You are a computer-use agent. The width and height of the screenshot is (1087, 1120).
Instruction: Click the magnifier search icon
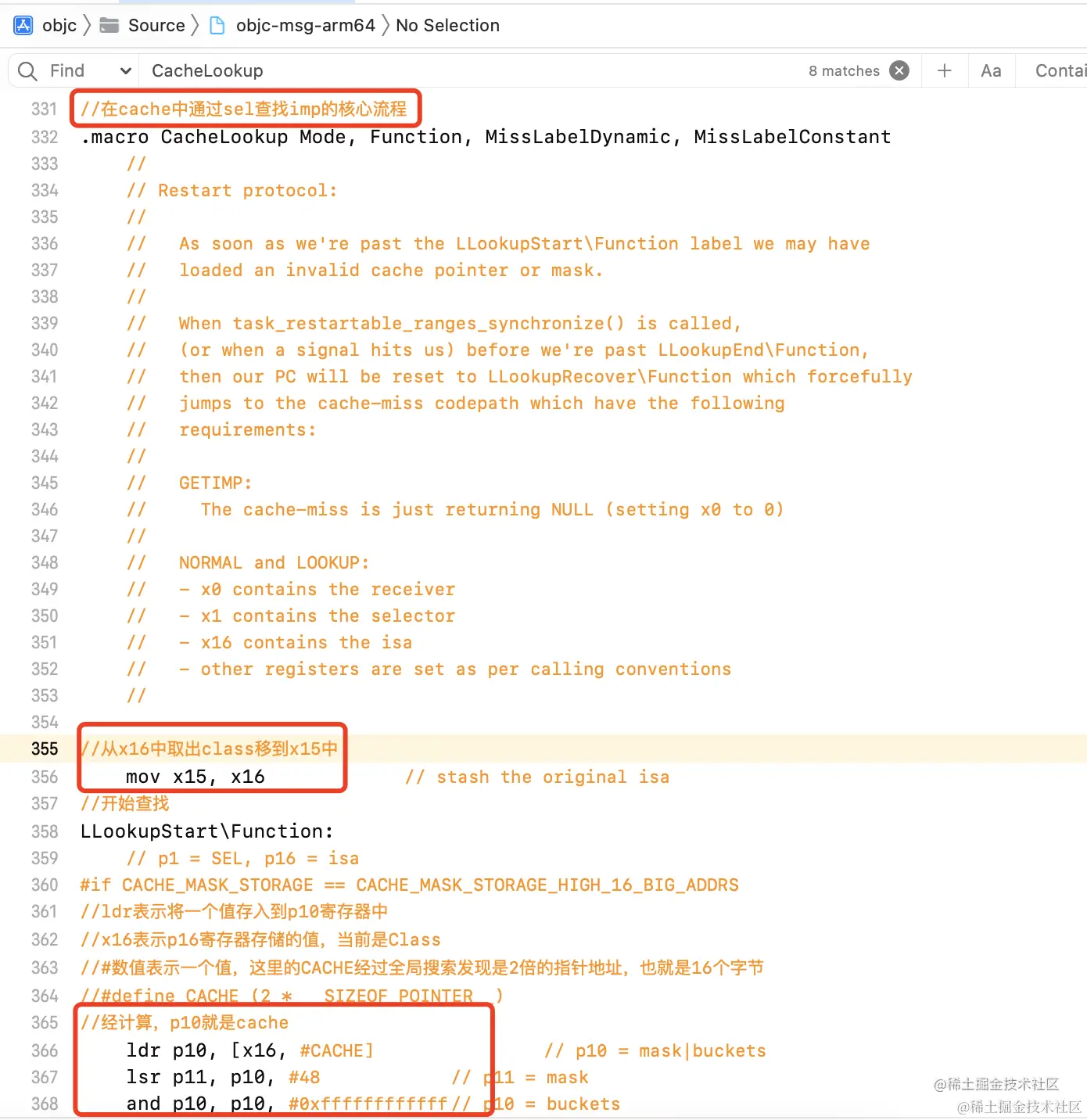[27, 71]
